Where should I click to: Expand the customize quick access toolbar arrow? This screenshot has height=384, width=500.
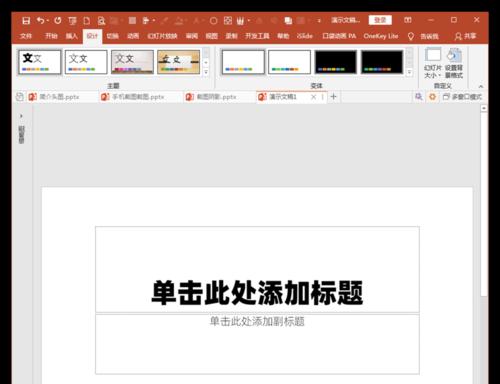pyautogui.click(x=319, y=21)
